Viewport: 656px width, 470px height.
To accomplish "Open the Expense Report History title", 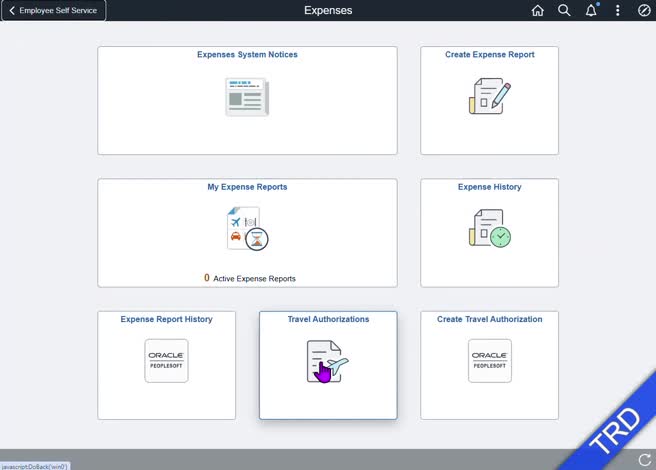I will click(x=167, y=319).
